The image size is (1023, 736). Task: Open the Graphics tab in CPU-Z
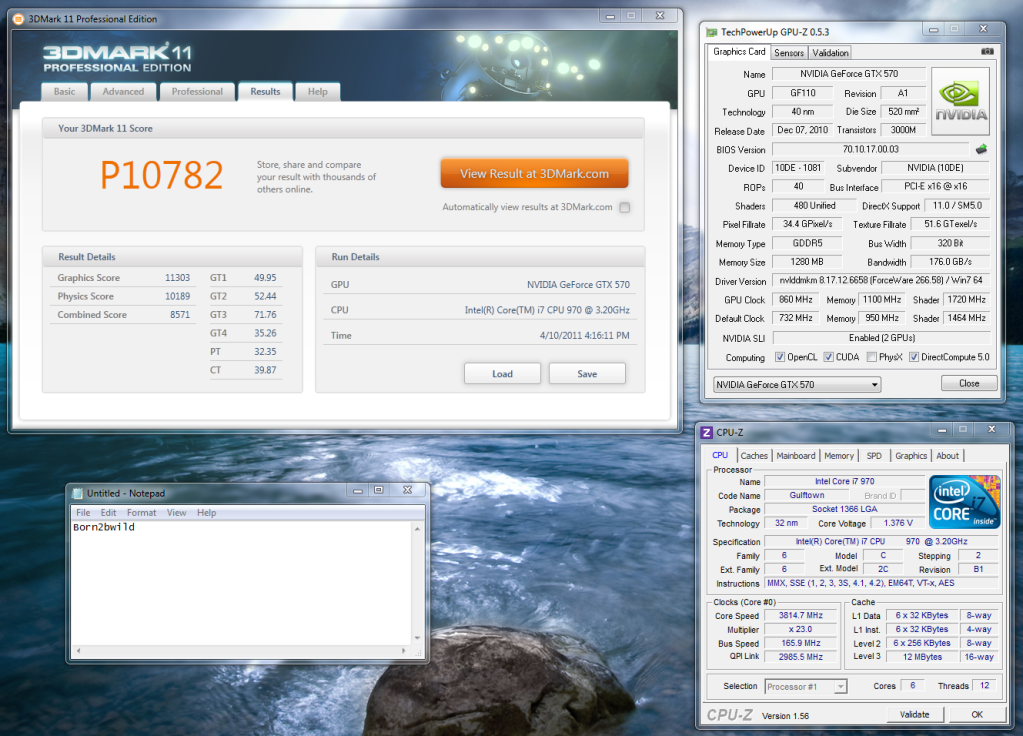pyautogui.click(x=911, y=456)
